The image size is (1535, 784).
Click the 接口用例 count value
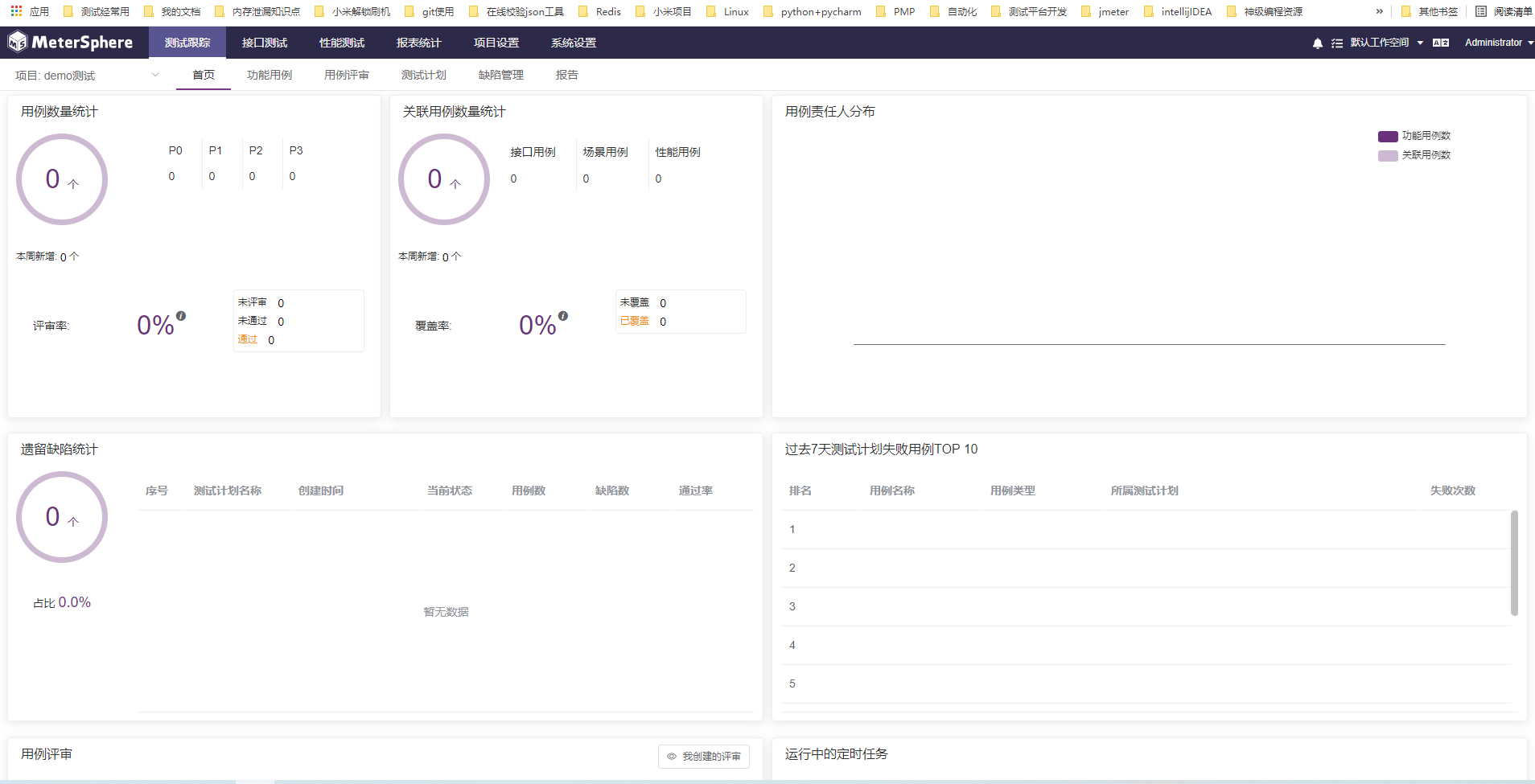coord(513,179)
